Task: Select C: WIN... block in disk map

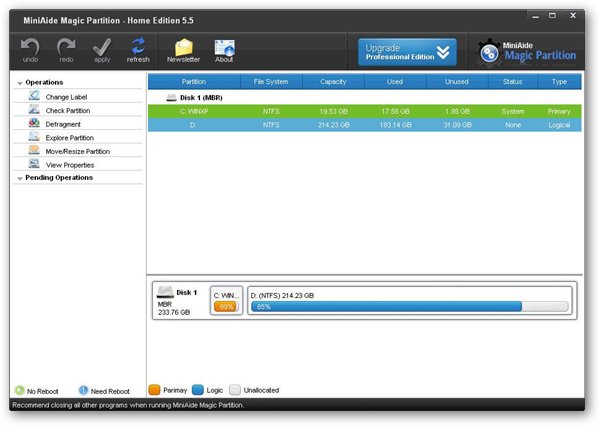Action: [226, 300]
